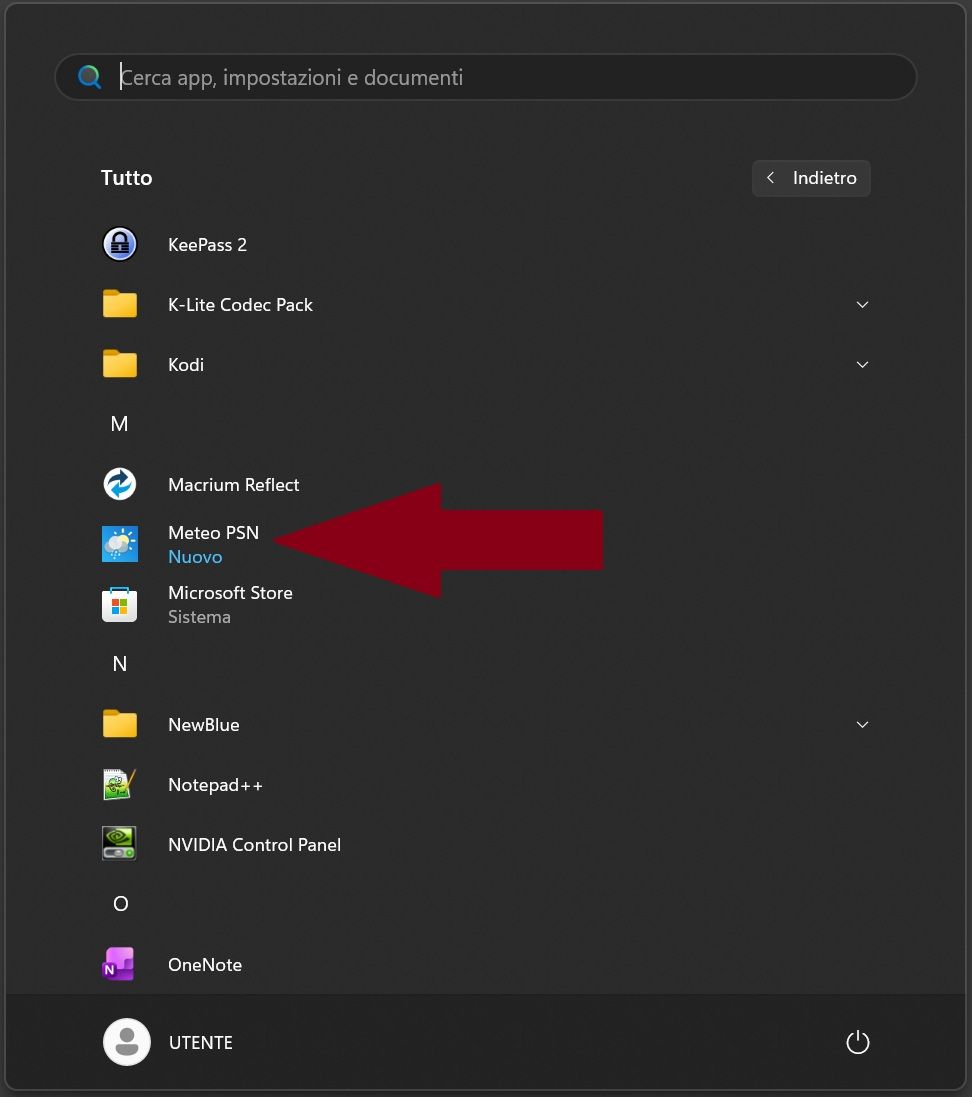Open the Meteo PSN weather icon
Image resolution: width=972 pixels, height=1097 pixels.
click(x=120, y=544)
